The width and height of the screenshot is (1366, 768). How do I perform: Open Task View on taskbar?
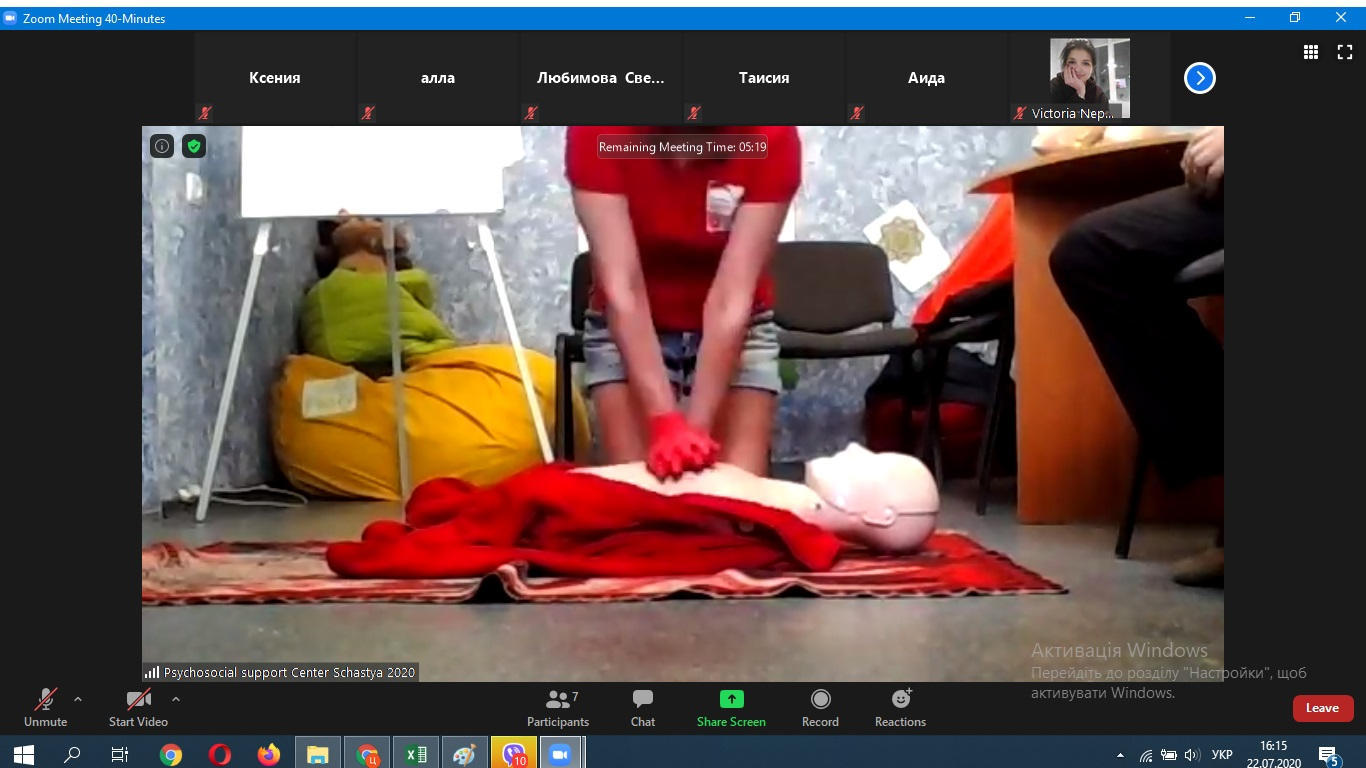pyautogui.click(x=120, y=754)
